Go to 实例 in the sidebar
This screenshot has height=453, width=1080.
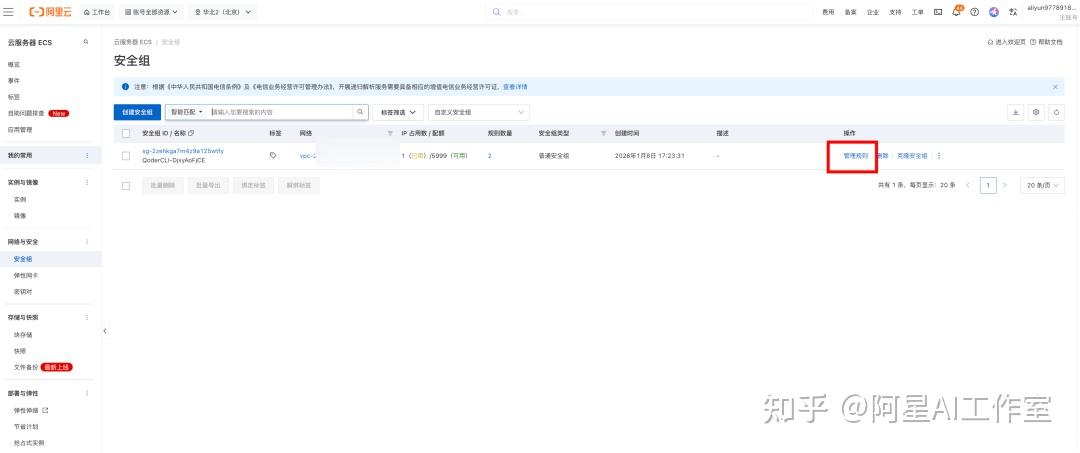click(x=20, y=199)
